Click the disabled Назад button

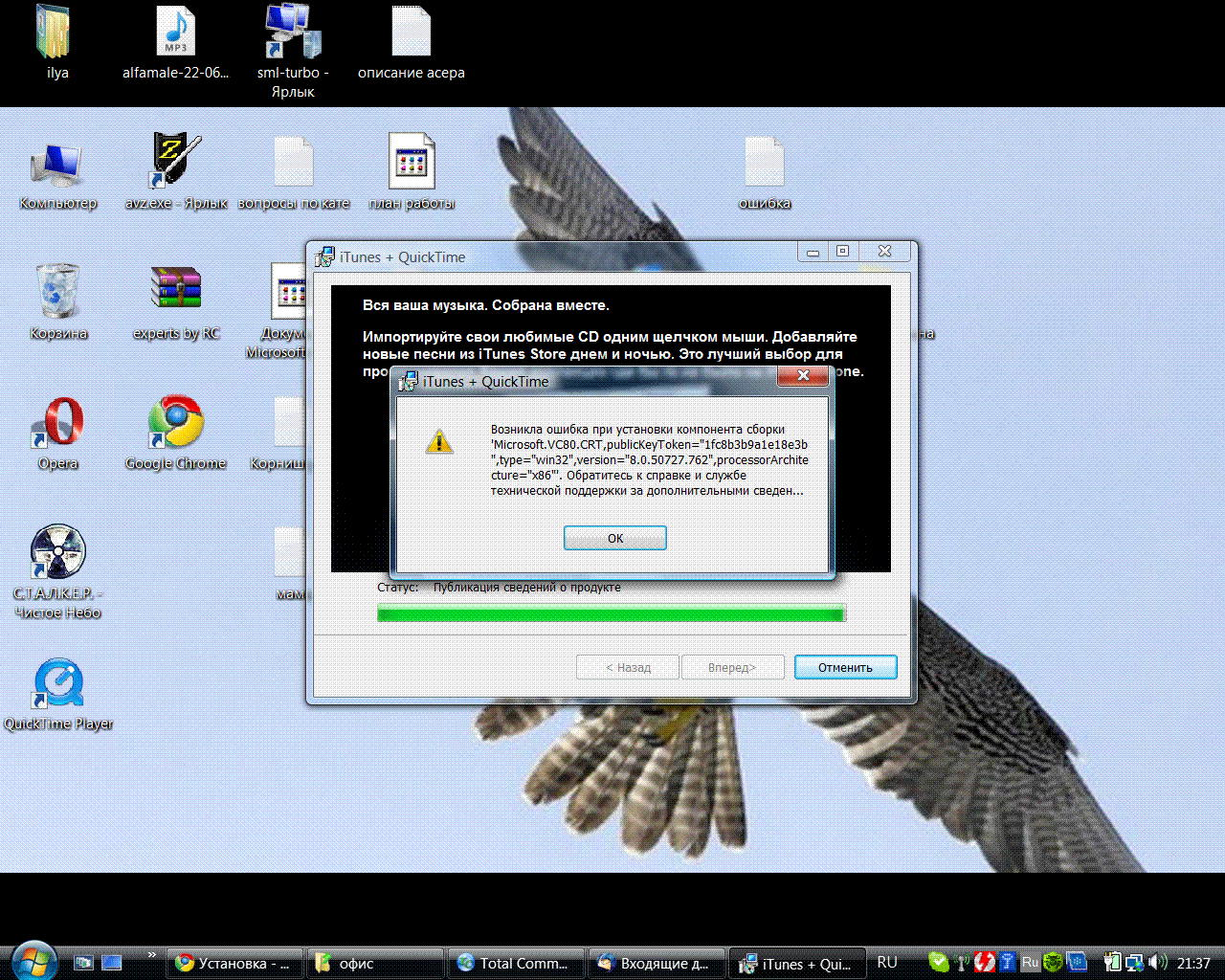pos(628,667)
